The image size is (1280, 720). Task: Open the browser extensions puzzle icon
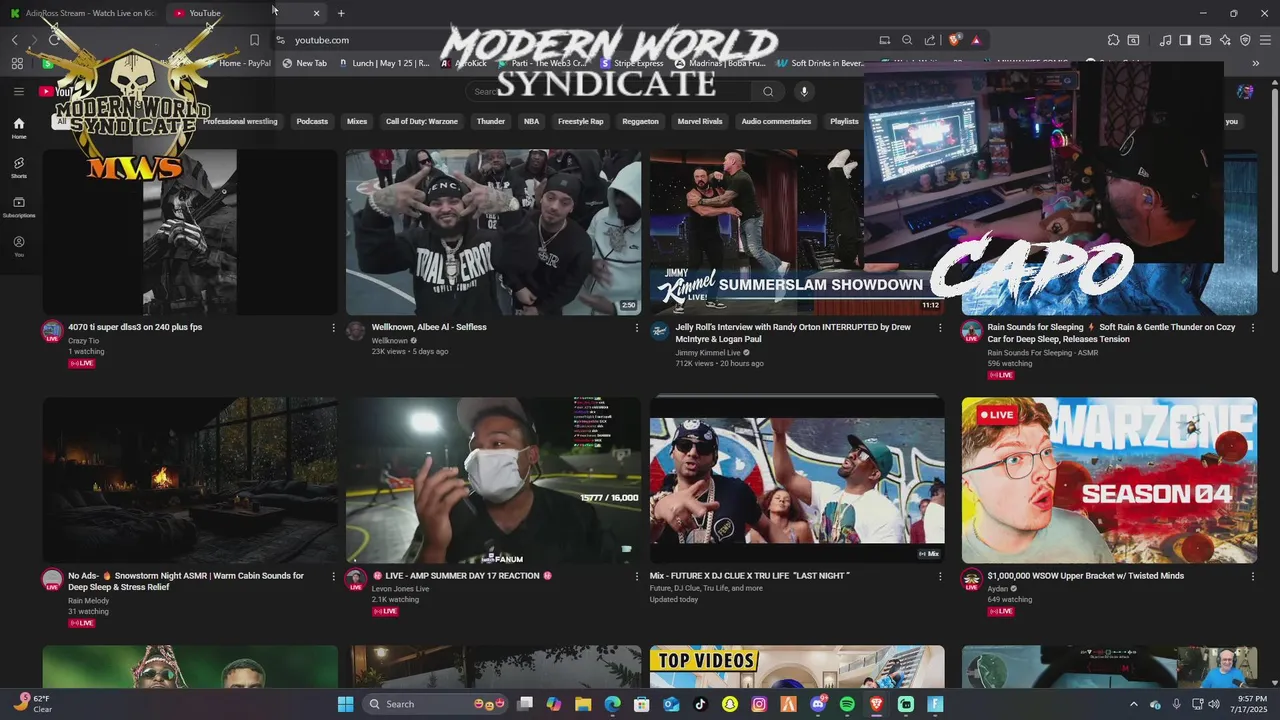(1113, 40)
